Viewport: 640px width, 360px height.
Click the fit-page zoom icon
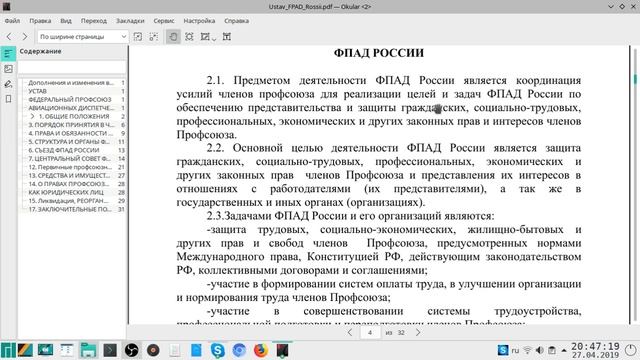coord(138,37)
